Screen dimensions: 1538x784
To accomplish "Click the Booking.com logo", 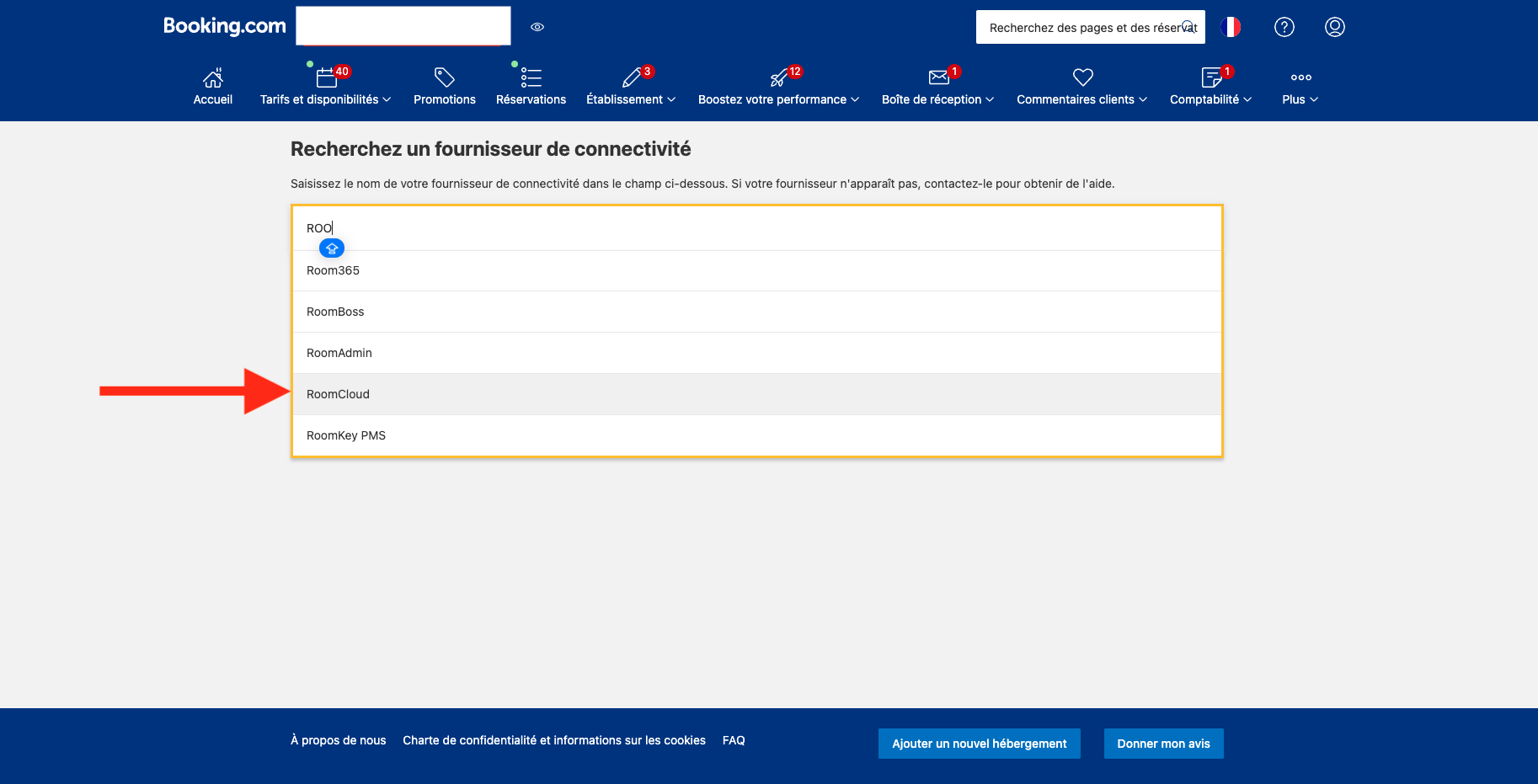I will 224,26.
